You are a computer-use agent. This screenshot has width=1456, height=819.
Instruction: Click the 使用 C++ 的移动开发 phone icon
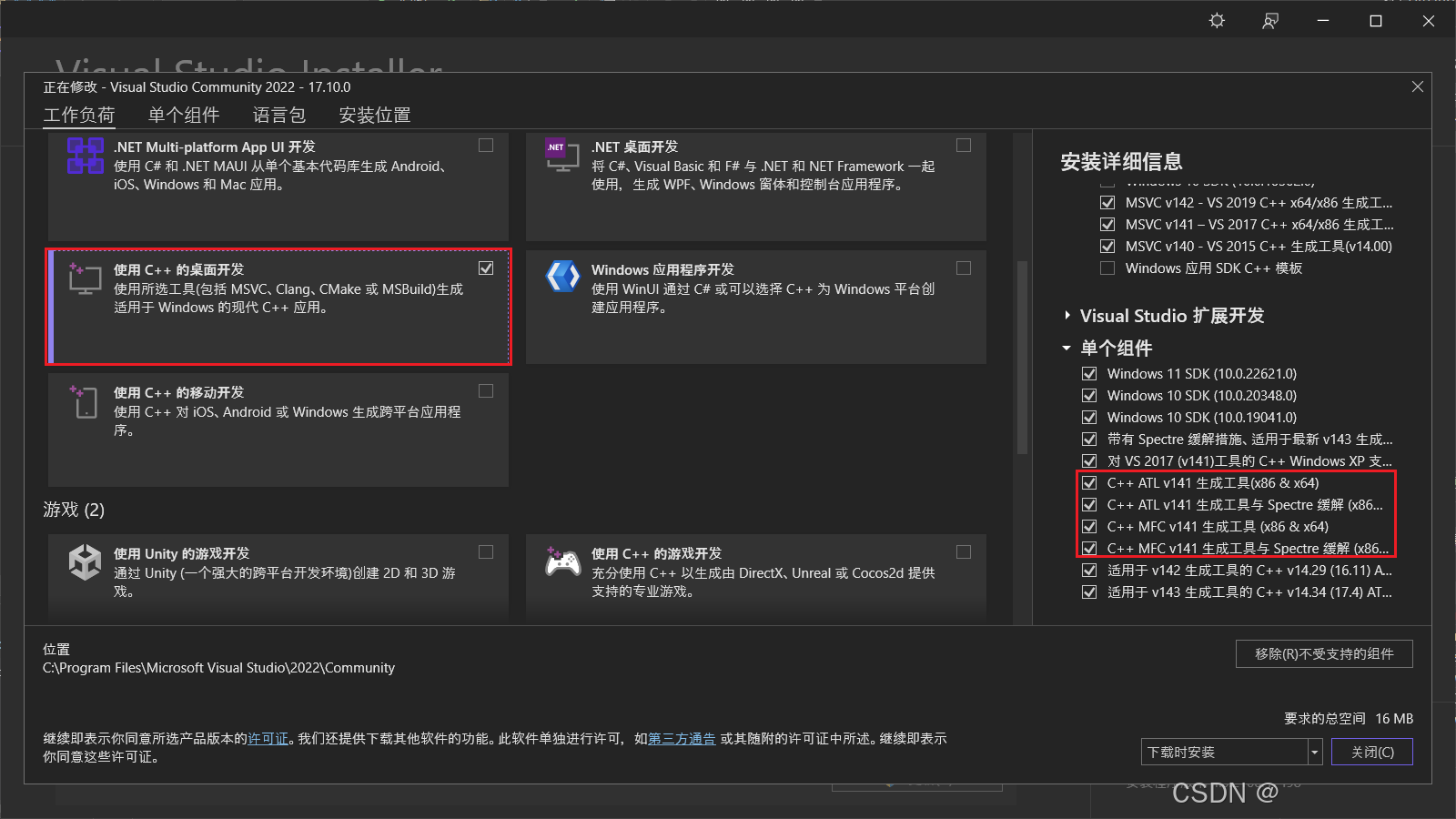[x=84, y=401]
